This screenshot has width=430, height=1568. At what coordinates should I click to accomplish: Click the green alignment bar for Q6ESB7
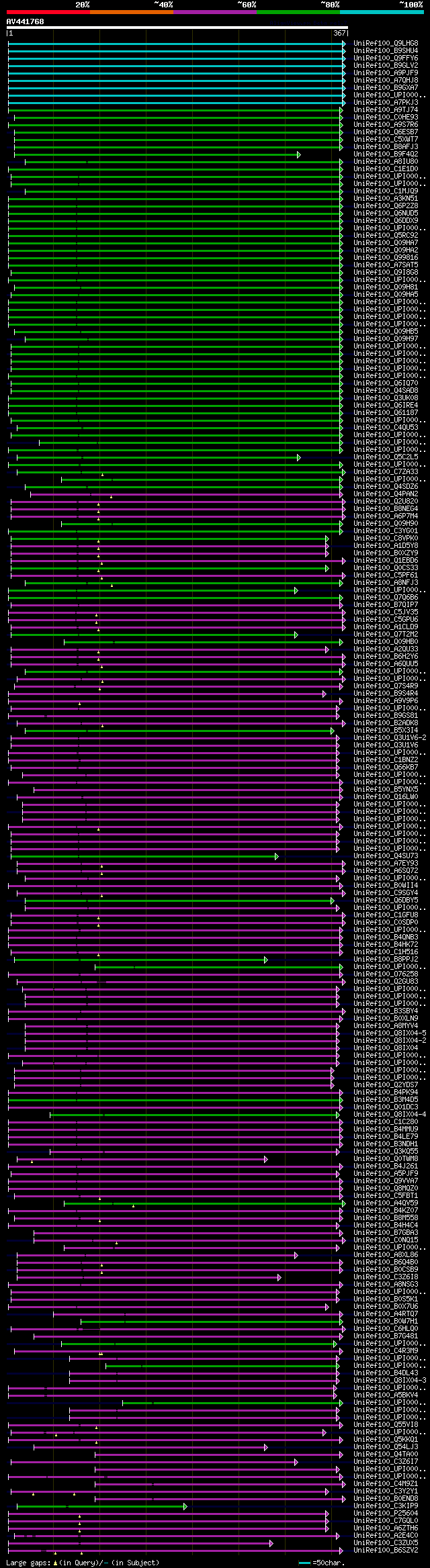178,132
